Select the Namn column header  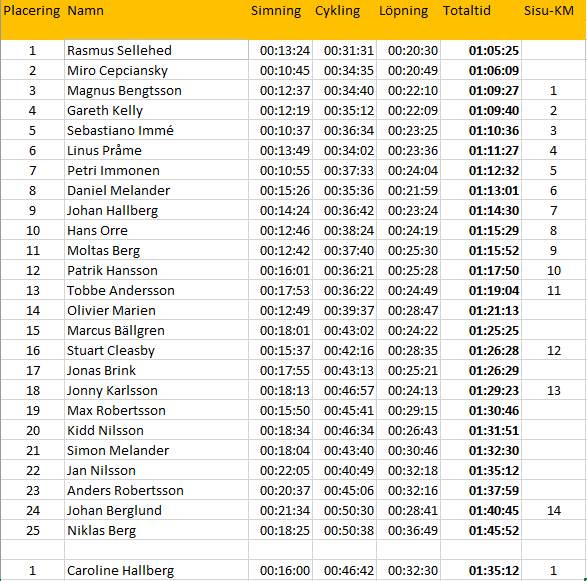tap(156, 19)
